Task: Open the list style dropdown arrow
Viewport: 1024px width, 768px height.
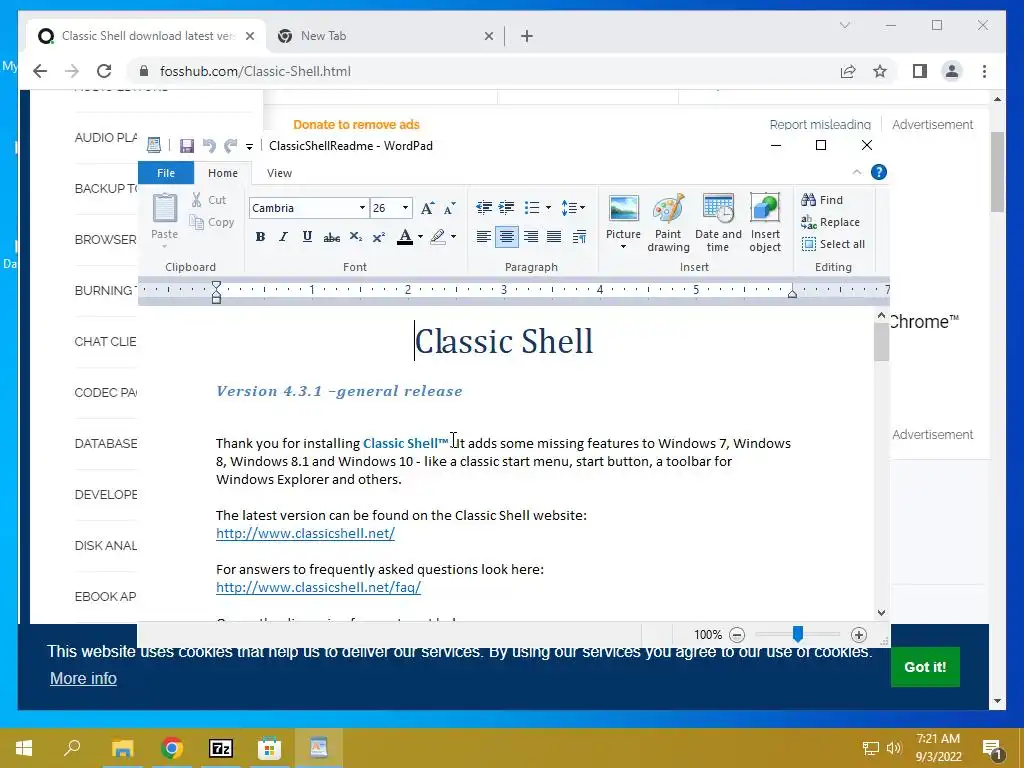Action: pyautogui.click(x=548, y=208)
